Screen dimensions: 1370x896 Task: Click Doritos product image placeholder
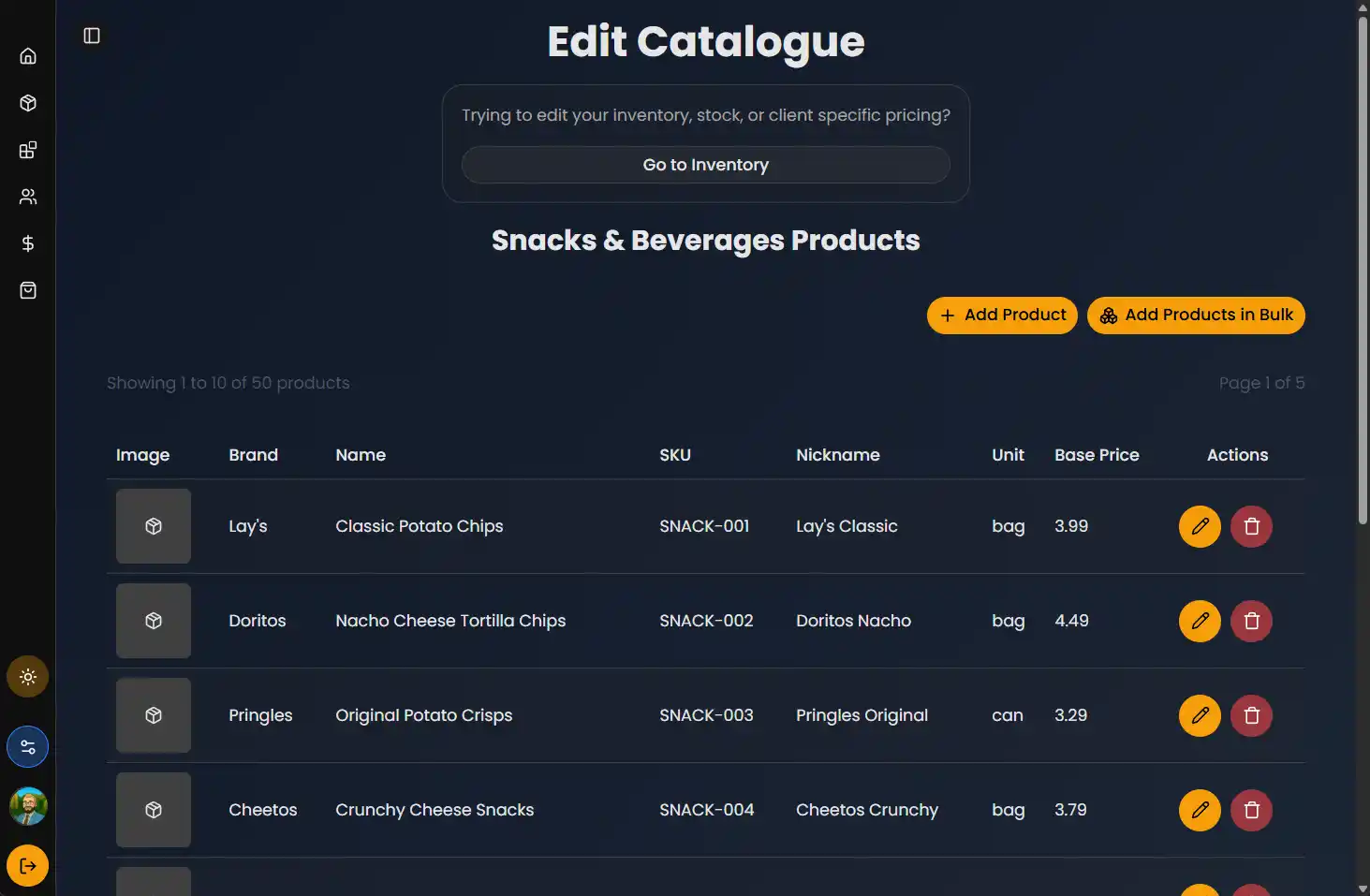point(154,621)
